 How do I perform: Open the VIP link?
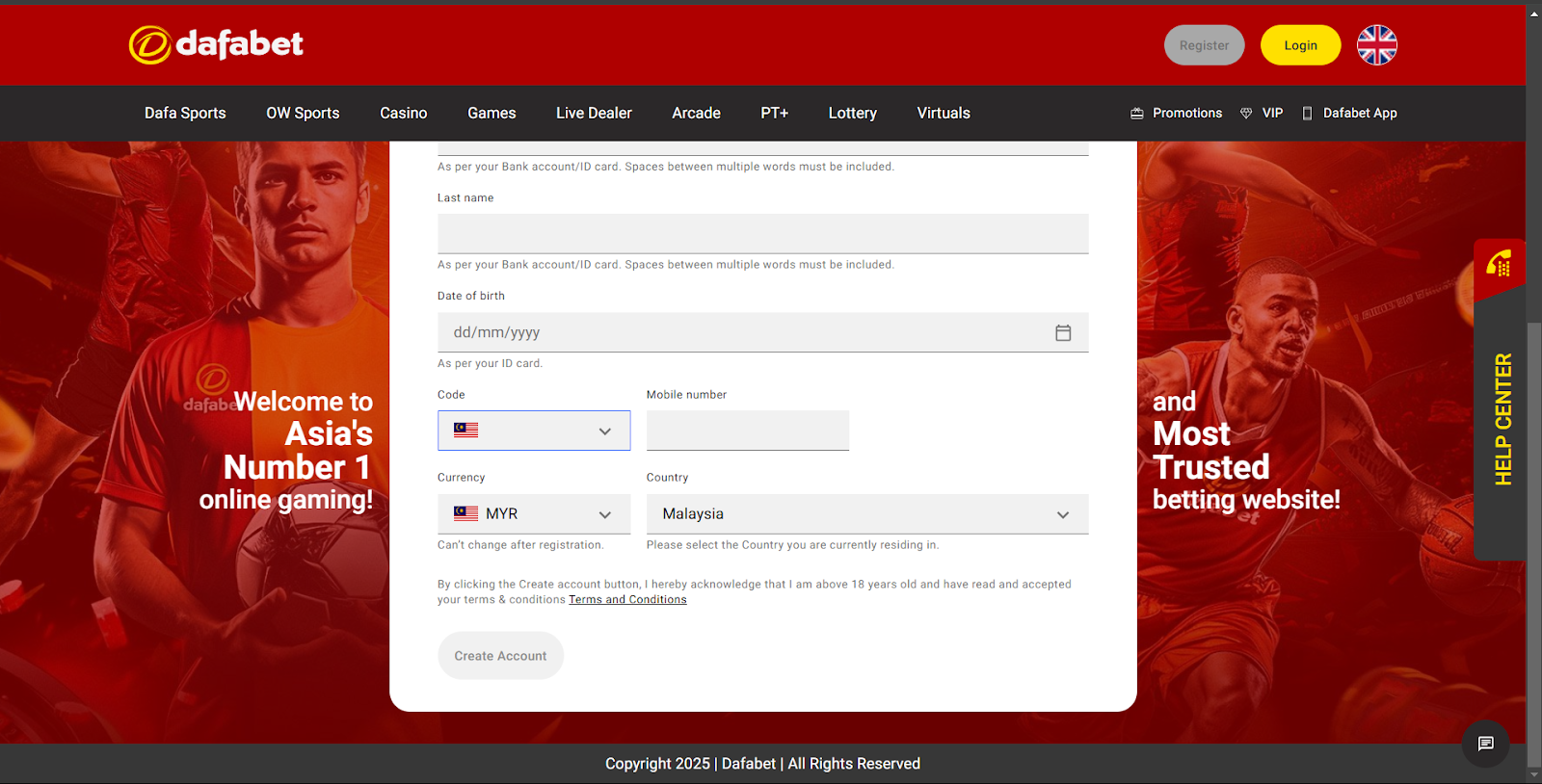point(1272,113)
